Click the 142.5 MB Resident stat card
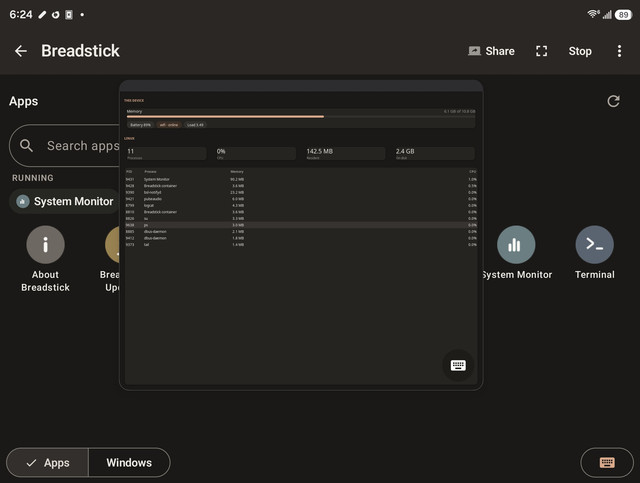 (345, 154)
